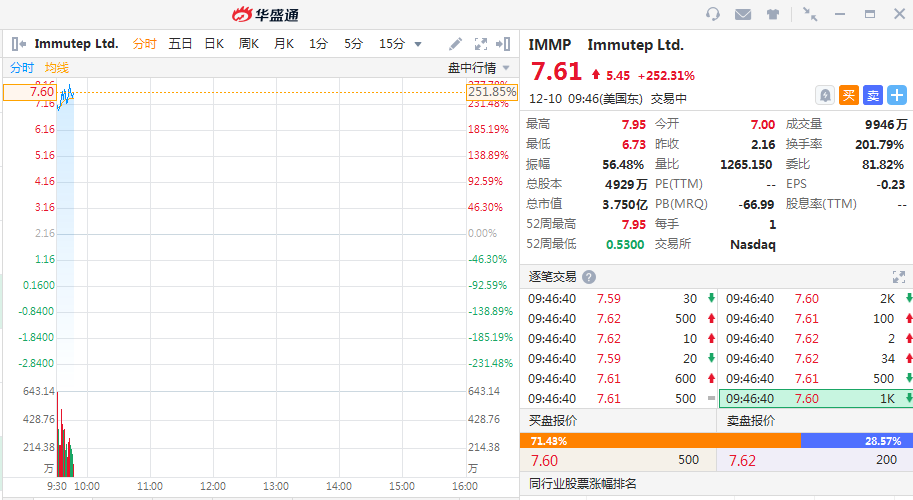Click the customer service headset icon
Viewport: 913px width, 500px height.
(713, 14)
